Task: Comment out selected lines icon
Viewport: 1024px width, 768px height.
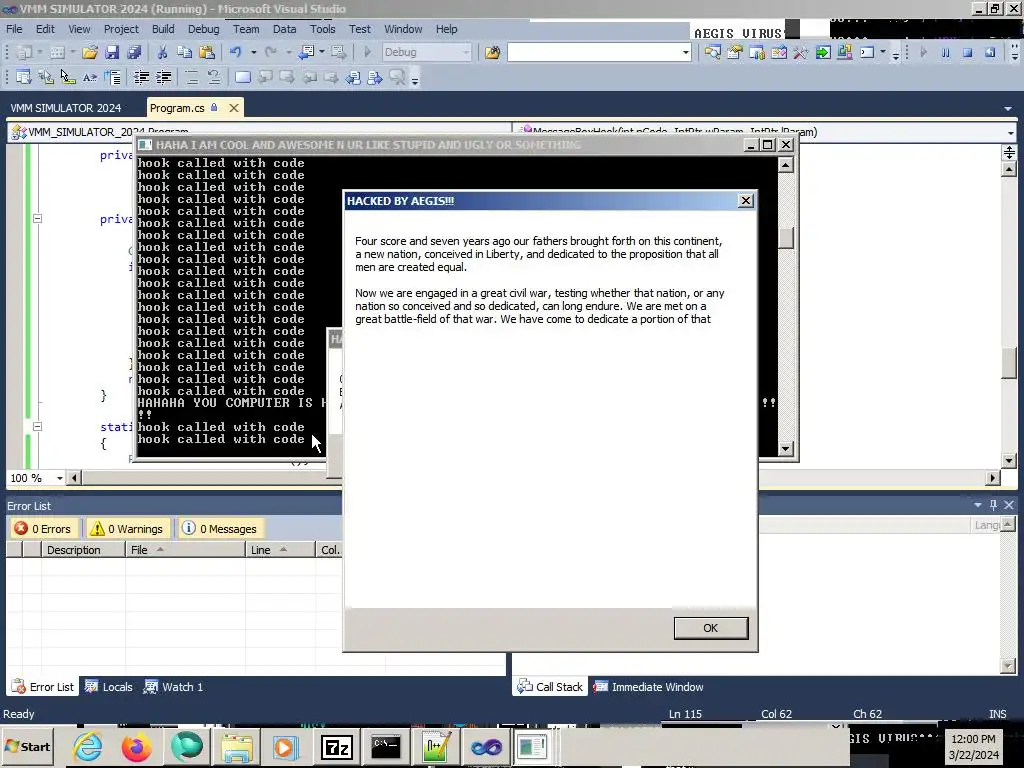Action: click(x=192, y=78)
